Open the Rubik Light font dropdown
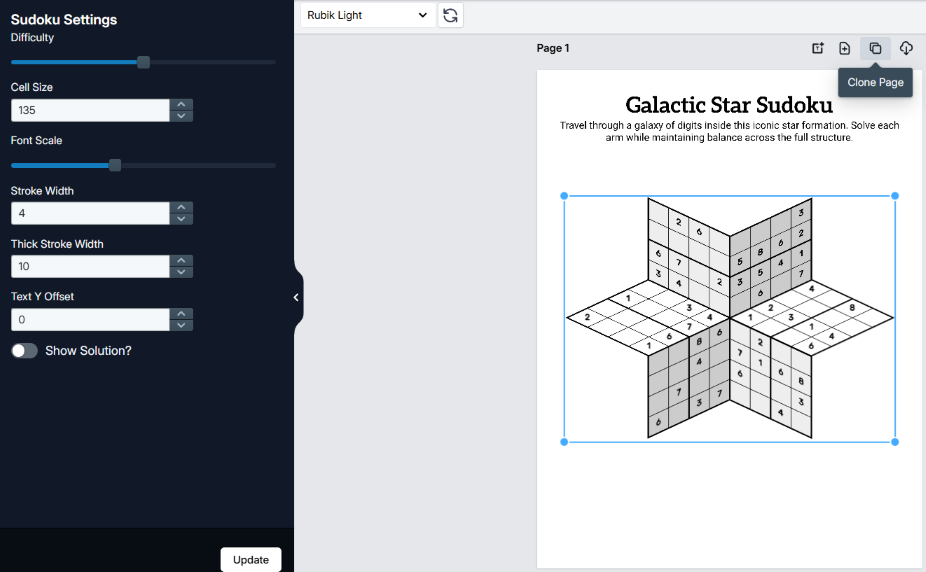This screenshot has height=572, width=926. pyautogui.click(x=367, y=15)
